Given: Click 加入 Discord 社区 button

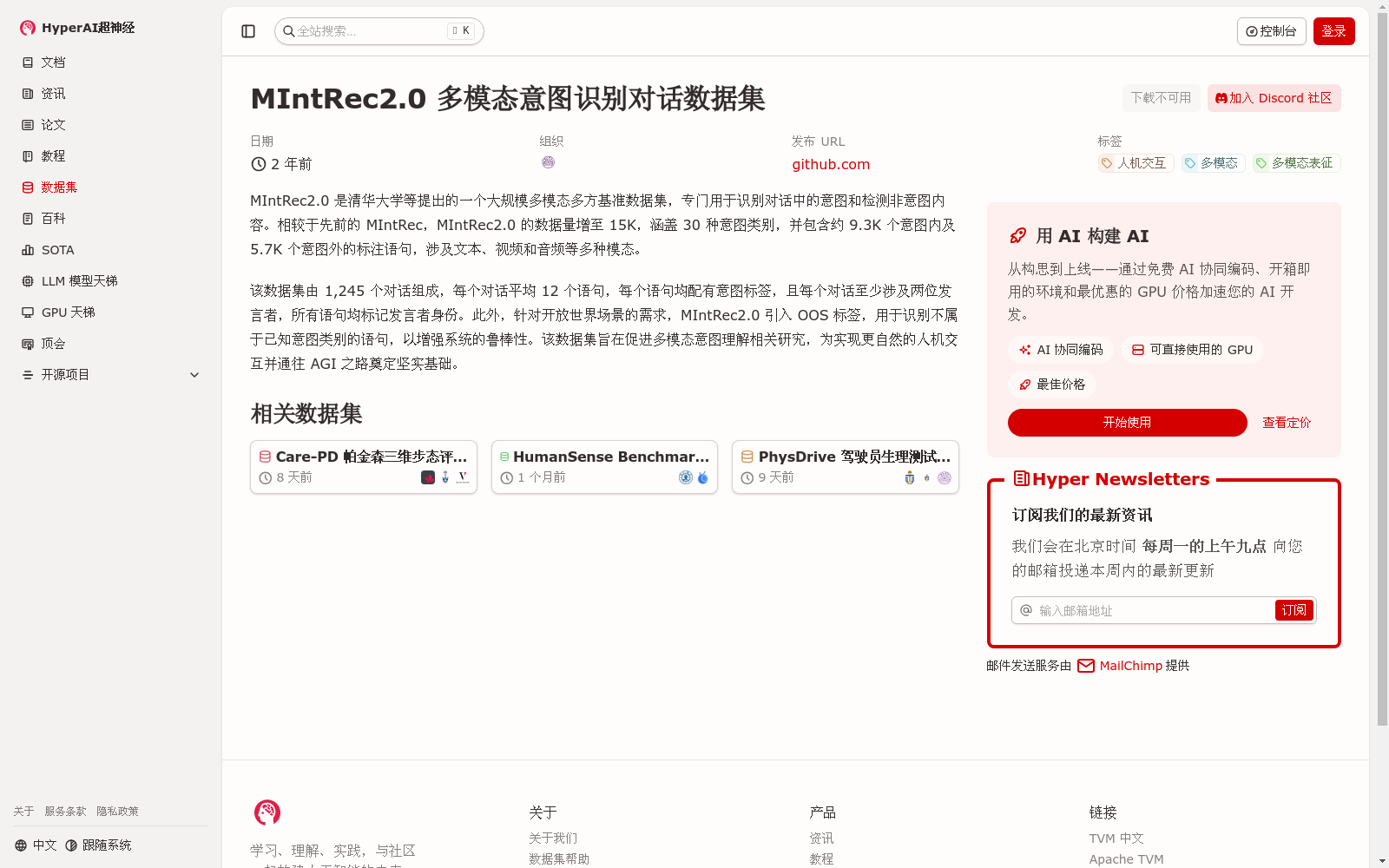Looking at the screenshot, I should coord(1274,97).
